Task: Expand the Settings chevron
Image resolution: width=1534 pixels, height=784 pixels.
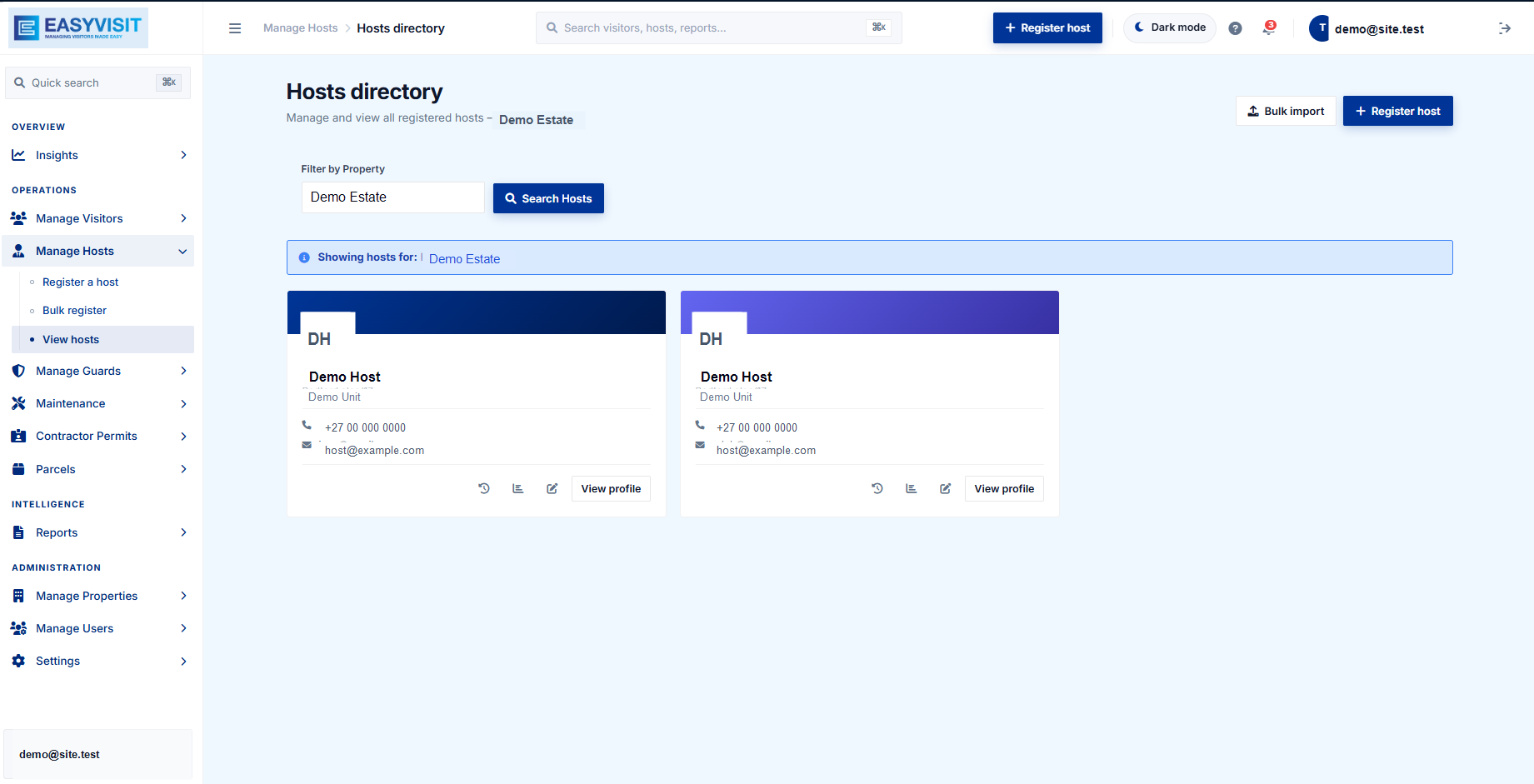Action: point(183,661)
